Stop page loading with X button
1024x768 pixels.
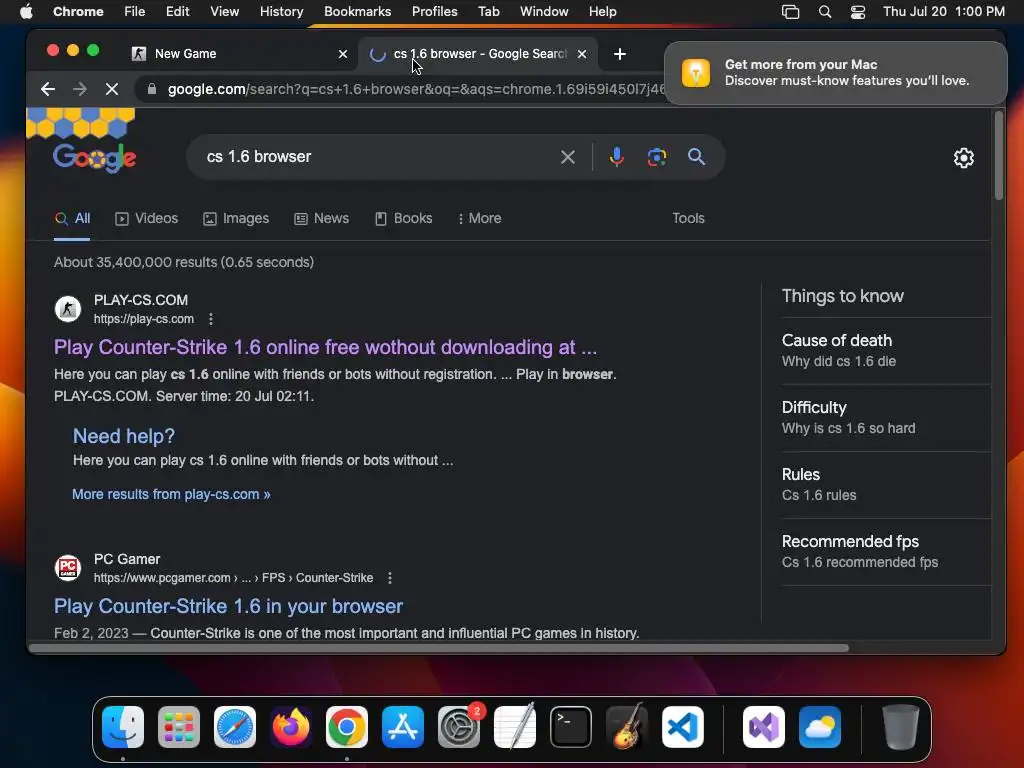click(x=112, y=89)
